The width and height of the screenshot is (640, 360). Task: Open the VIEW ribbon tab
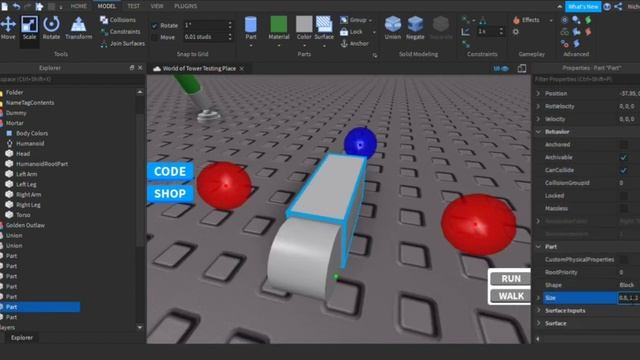[157, 6]
